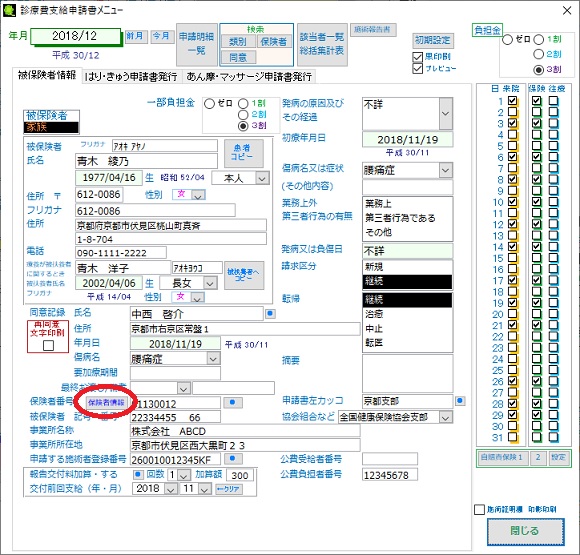Screen dimensions: 580x555
Task: Toggle the 報告交付料加算 blue dot indicator
Action: [x=138, y=474]
